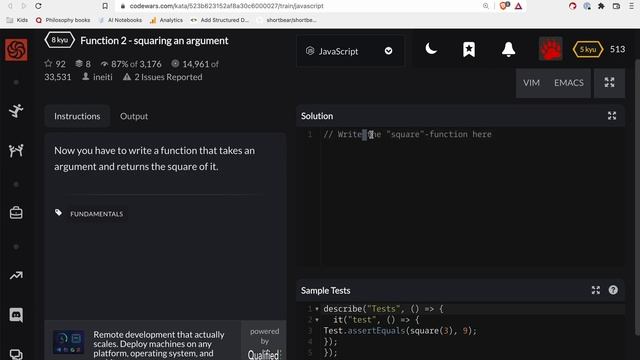The height and width of the screenshot is (360, 640).
Task: Enable EMACS editor mode
Action: coord(569,83)
